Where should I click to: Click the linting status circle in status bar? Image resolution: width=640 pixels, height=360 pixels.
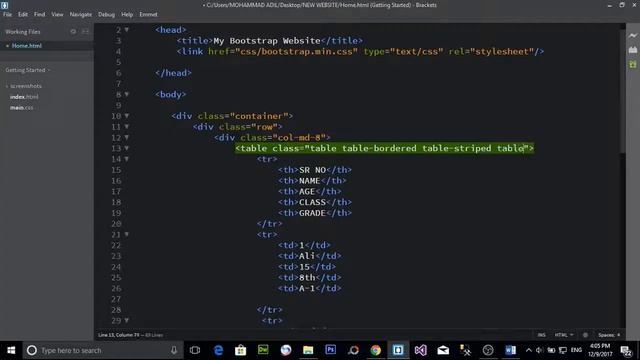pyautogui.click(x=585, y=335)
